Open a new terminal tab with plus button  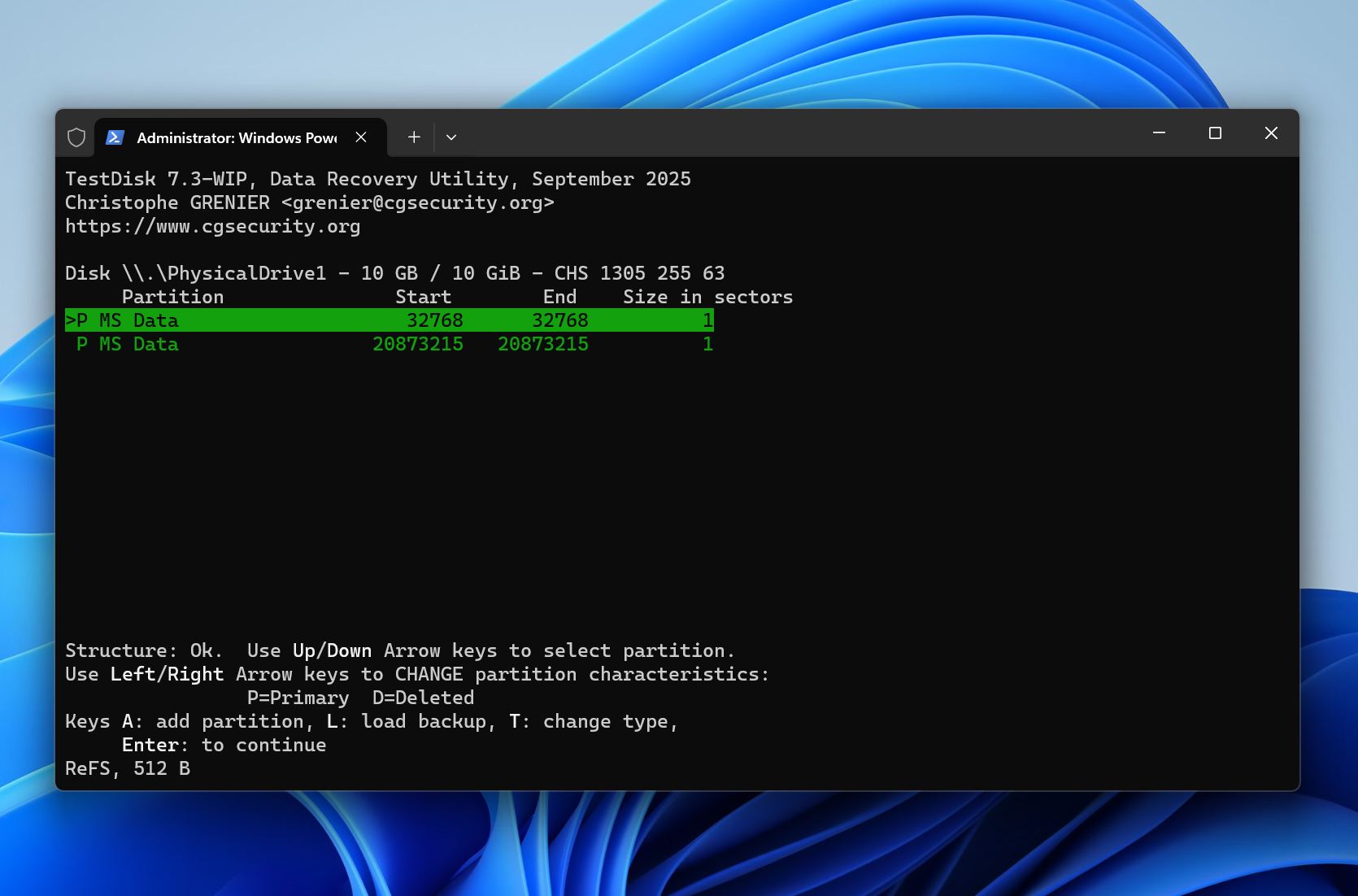414,137
